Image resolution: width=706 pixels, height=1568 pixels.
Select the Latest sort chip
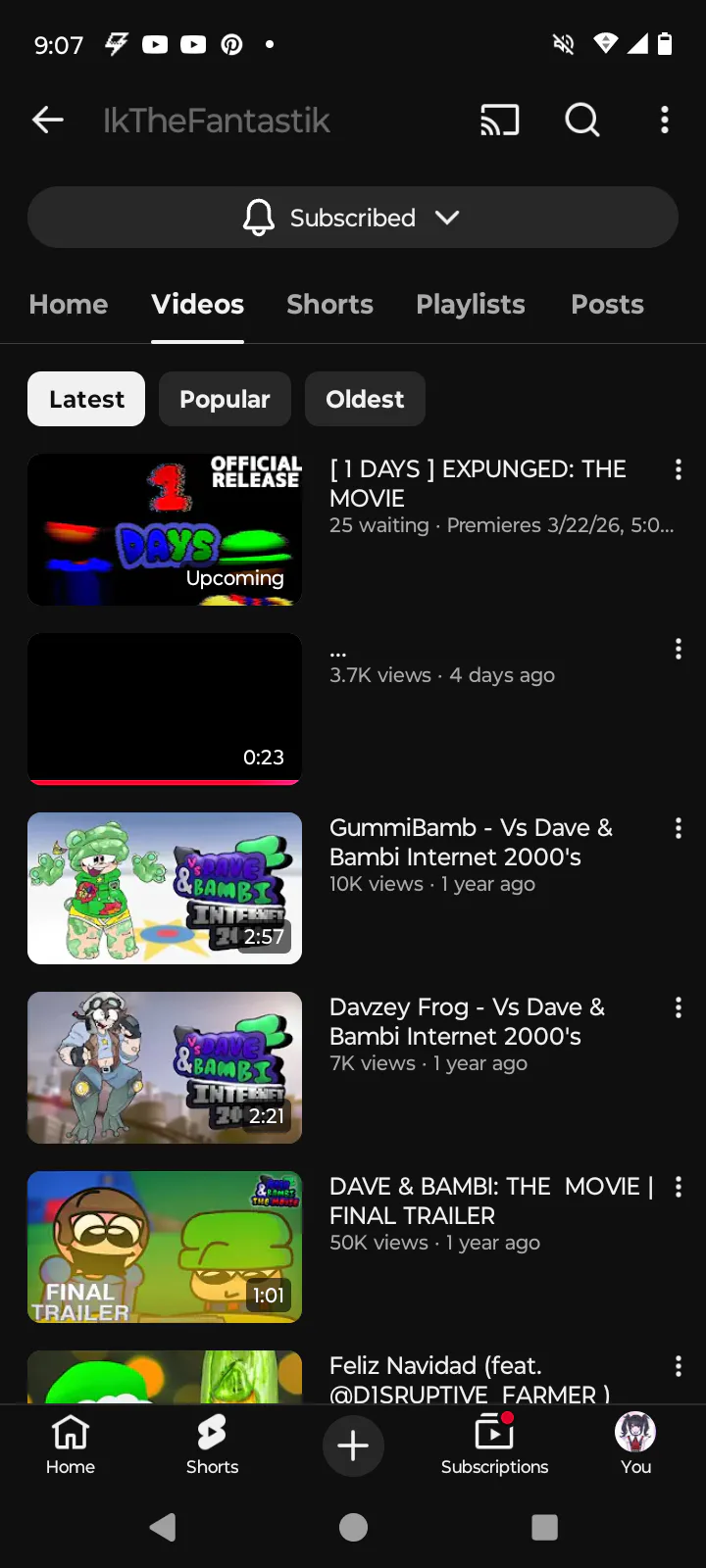coord(86,399)
